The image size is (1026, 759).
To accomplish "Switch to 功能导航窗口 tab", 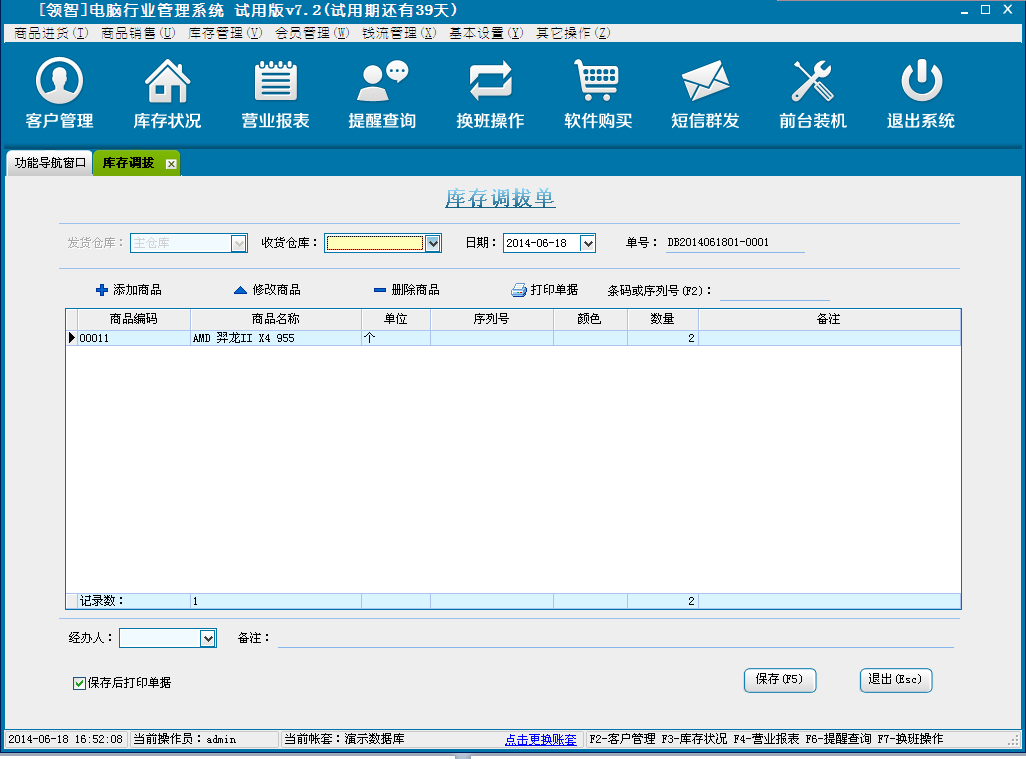I will tap(50, 163).
